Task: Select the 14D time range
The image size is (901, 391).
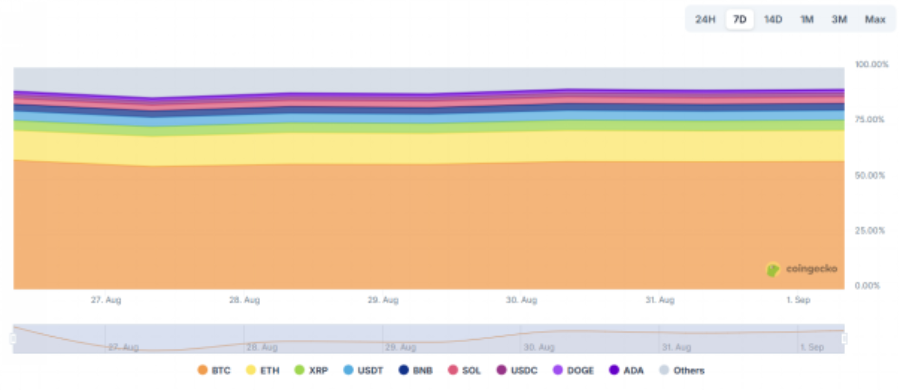Action: [x=773, y=19]
